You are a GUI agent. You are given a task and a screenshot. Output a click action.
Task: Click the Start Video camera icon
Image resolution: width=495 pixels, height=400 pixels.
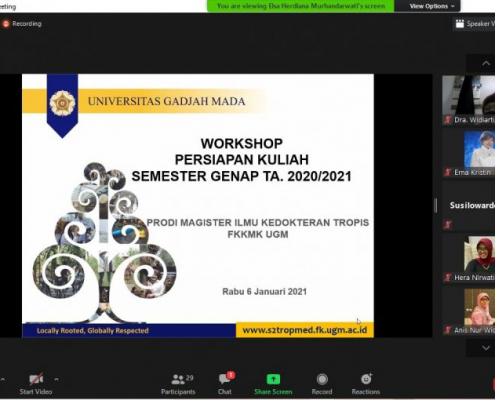[x=36, y=379]
